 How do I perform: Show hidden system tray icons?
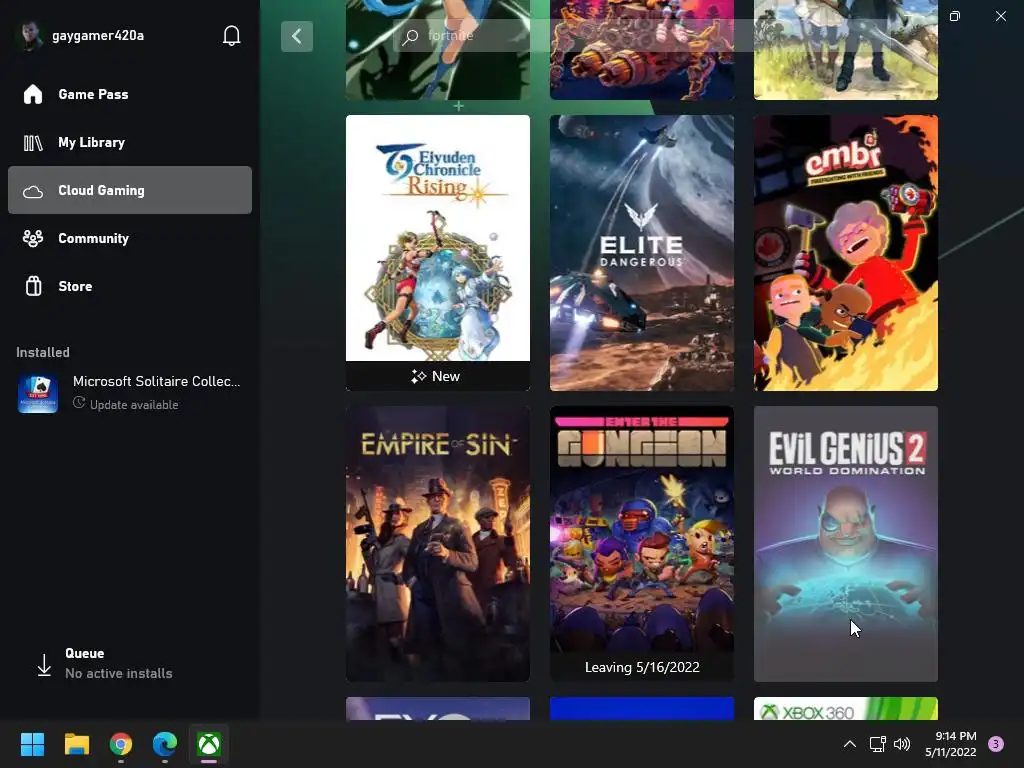point(850,744)
